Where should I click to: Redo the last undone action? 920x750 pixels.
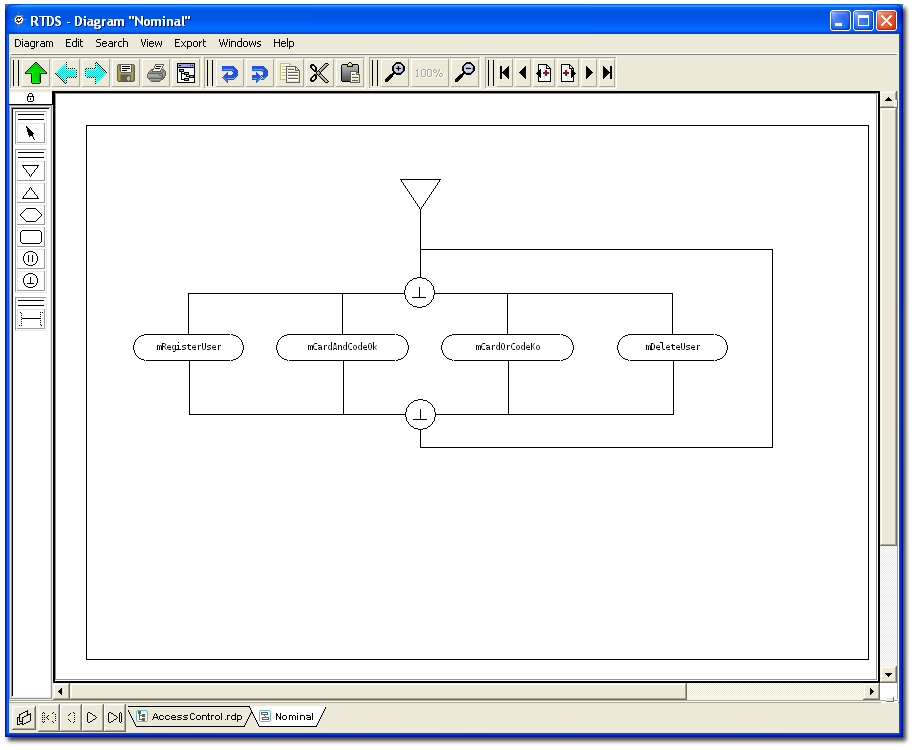[260, 73]
